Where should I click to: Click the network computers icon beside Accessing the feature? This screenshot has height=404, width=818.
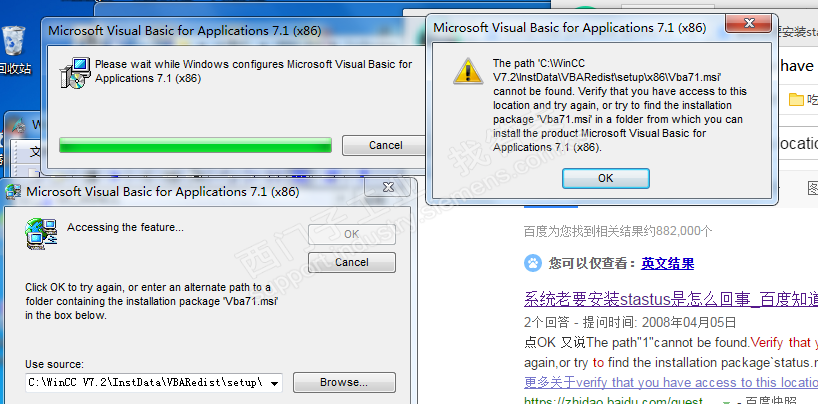click(x=40, y=234)
